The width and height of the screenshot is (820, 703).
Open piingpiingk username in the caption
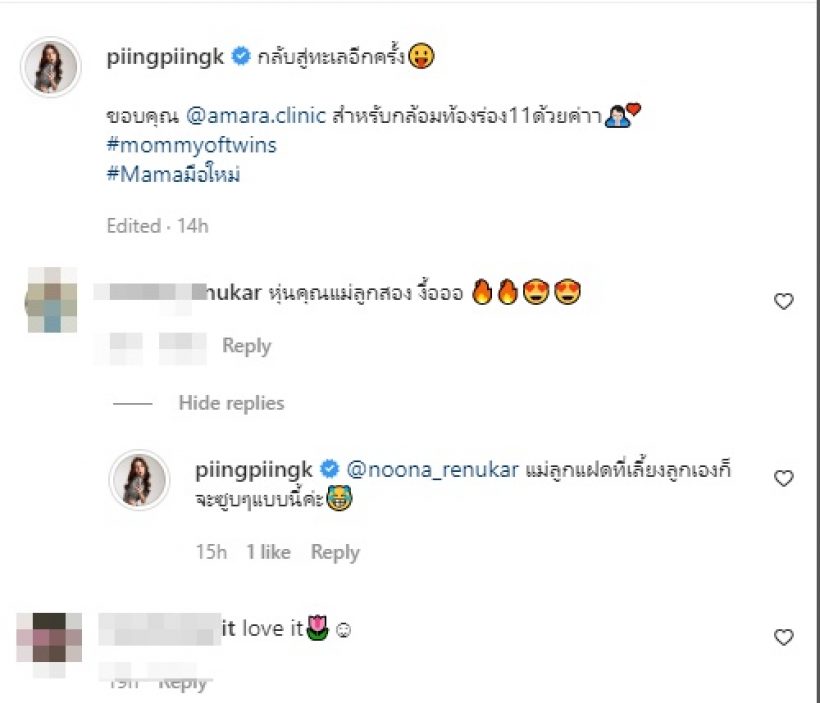tap(165, 57)
